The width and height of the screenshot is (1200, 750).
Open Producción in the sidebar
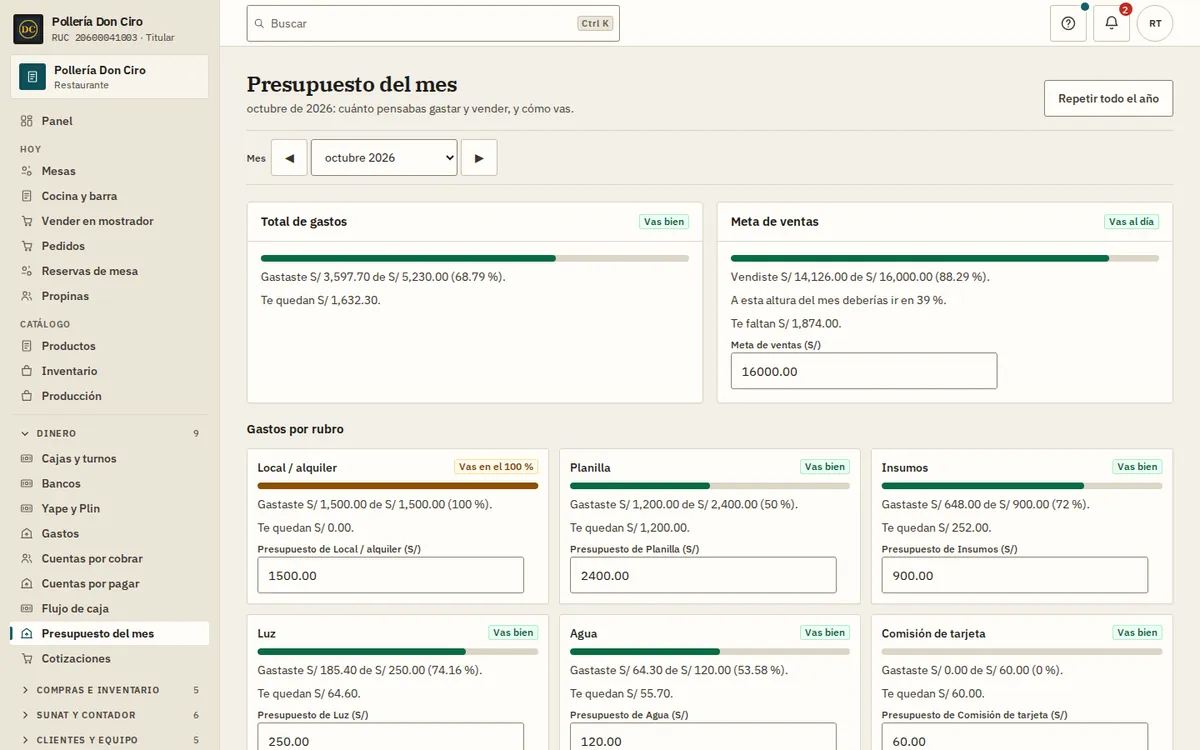110,396
